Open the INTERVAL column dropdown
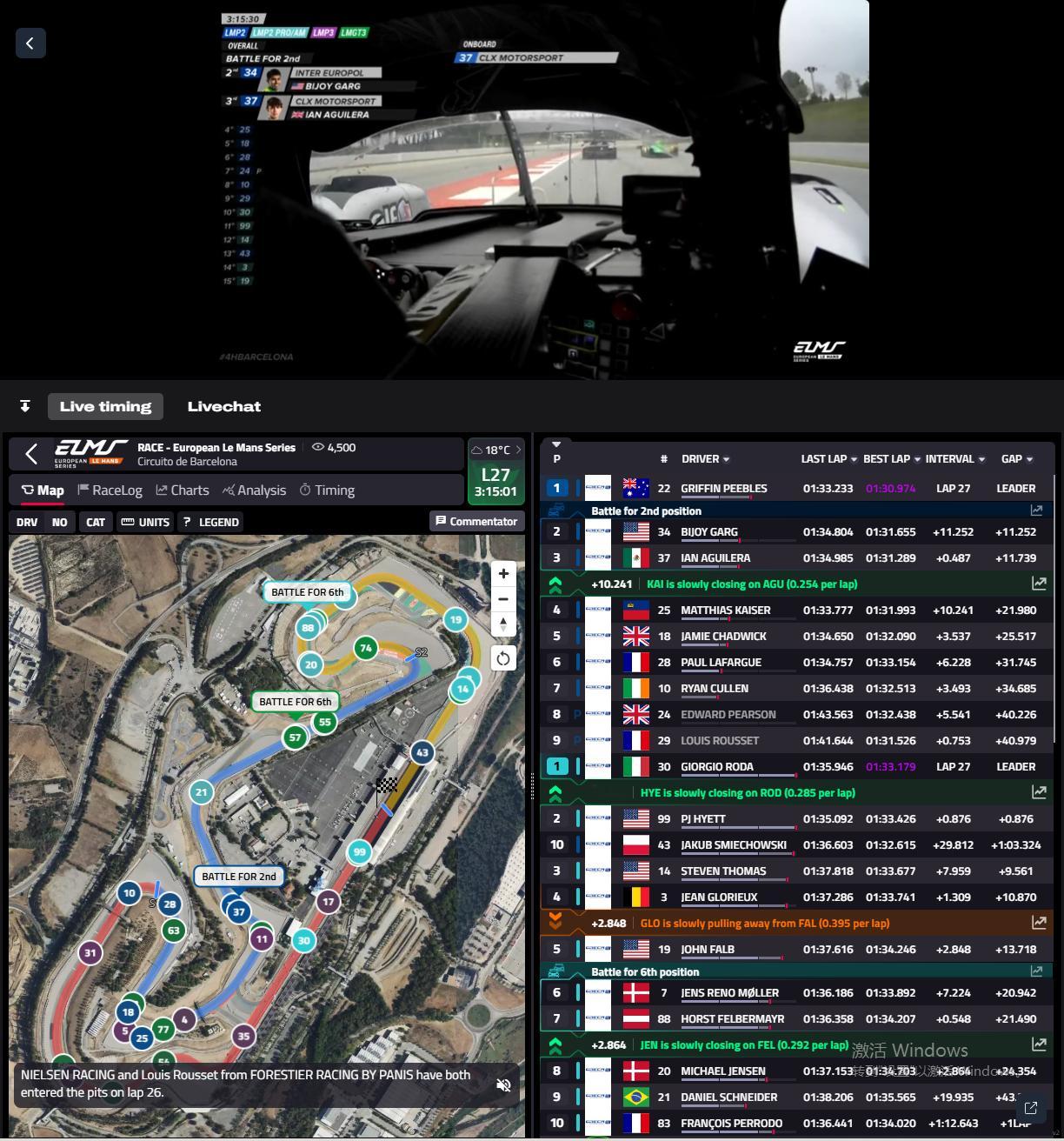The image size is (1064, 1141). pos(982,459)
